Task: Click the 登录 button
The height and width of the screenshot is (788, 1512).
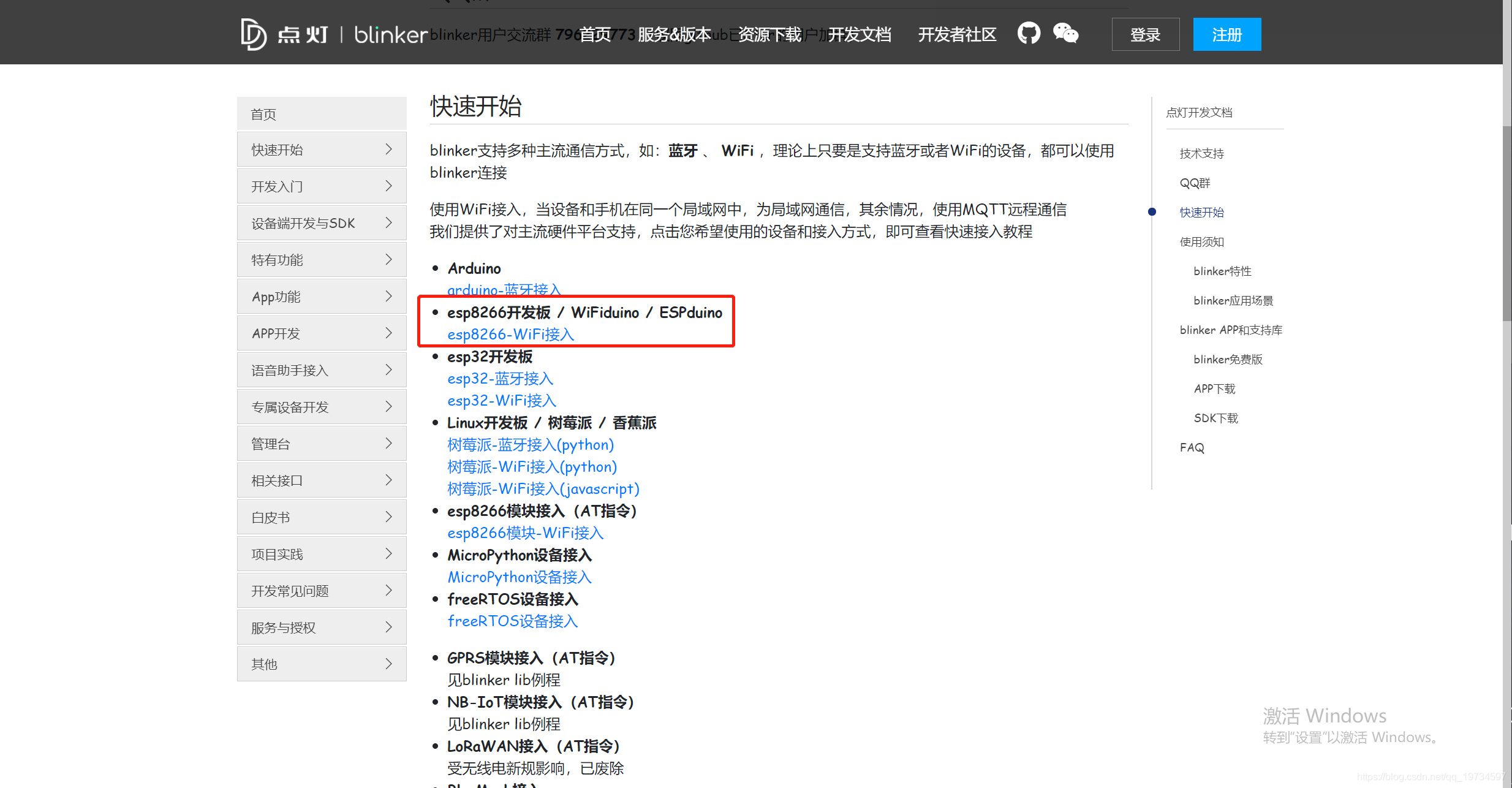Action: [x=1144, y=34]
